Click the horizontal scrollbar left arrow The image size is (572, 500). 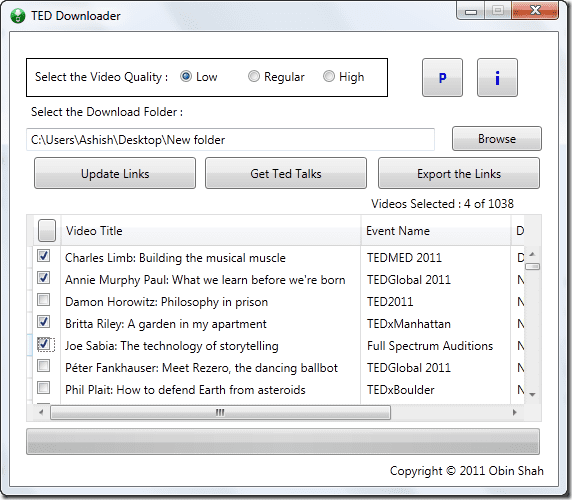click(41, 412)
